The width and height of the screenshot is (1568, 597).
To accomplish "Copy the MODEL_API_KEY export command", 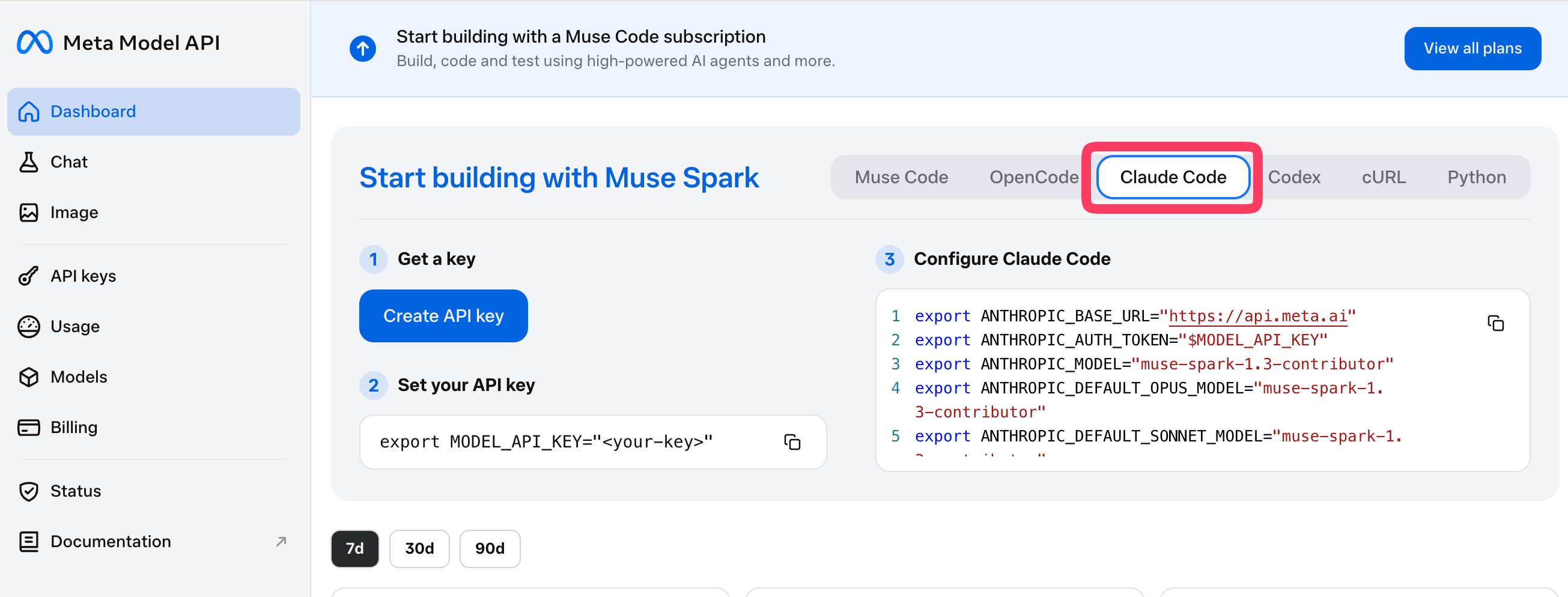I will pos(792,442).
